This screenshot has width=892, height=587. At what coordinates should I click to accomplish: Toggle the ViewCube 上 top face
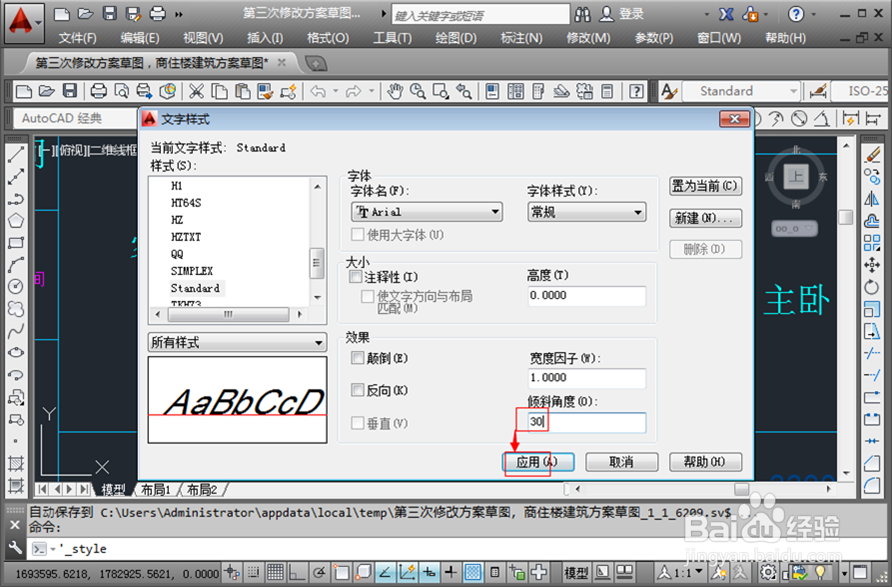pos(795,176)
